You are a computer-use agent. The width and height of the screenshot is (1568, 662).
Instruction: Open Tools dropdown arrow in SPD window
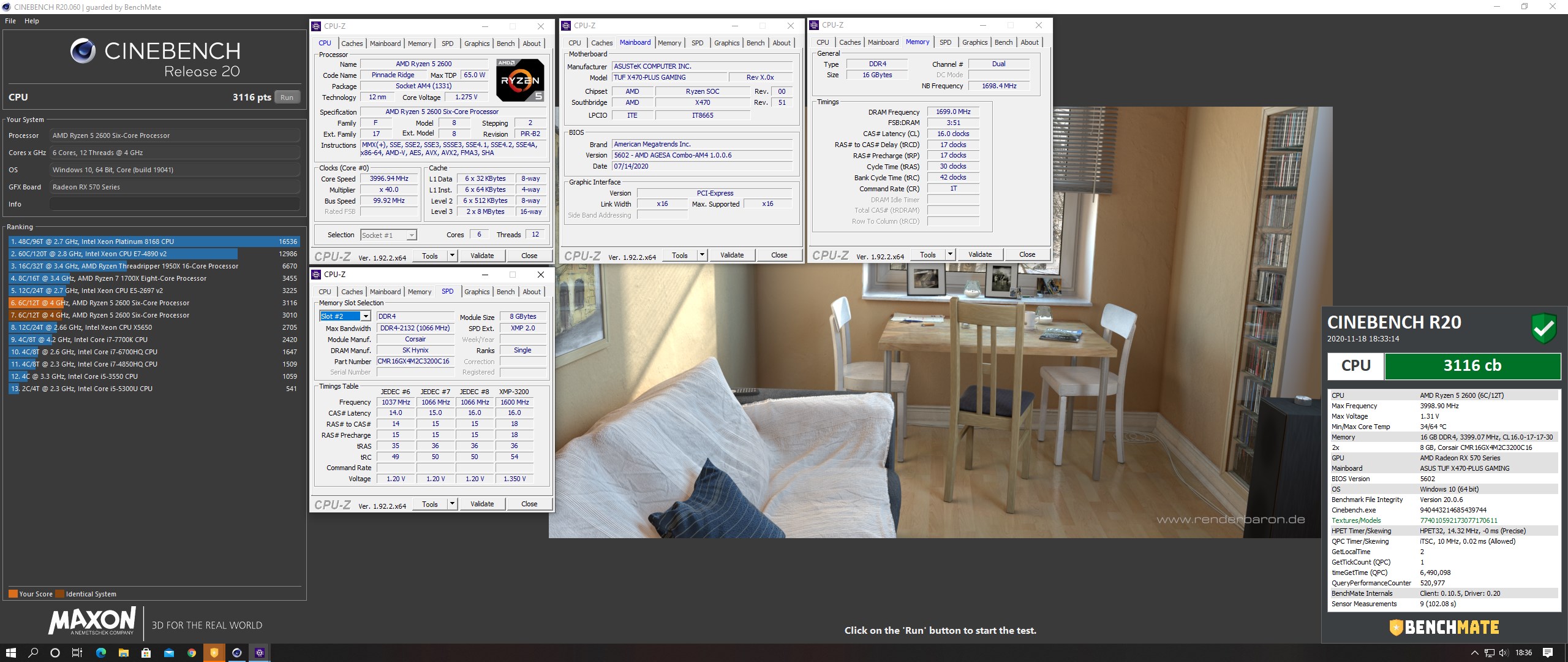tap(452, 504)
